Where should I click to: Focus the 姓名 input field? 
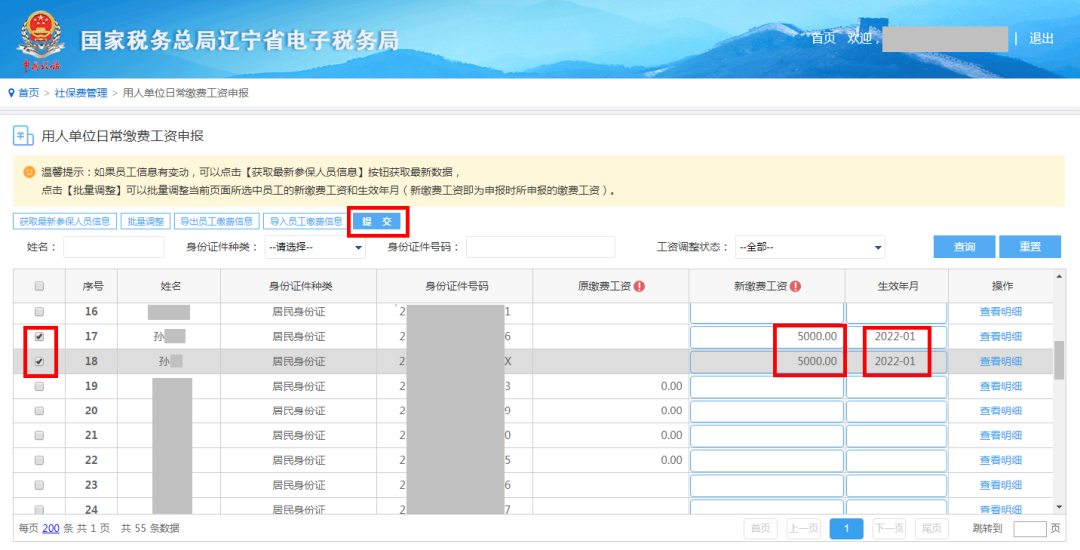click(114, 247)
